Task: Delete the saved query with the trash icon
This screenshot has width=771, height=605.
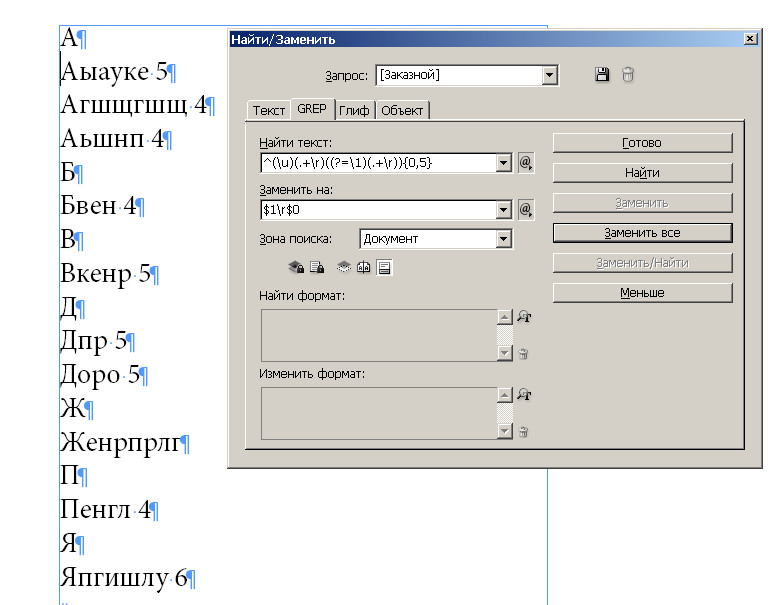Action: click(x=628, y=75)
